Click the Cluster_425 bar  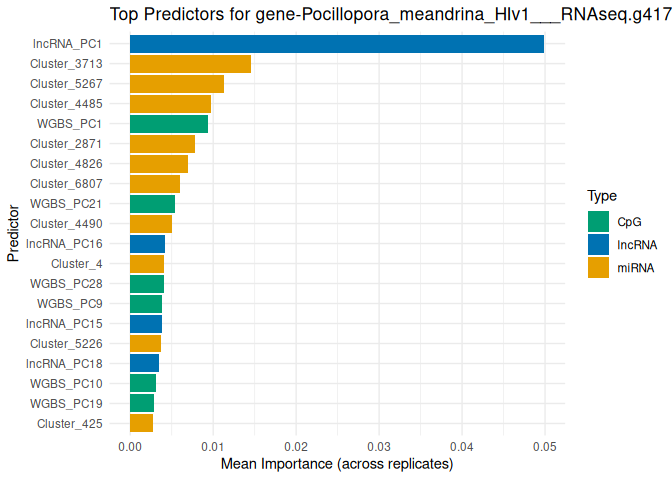[x=141, y=423]
